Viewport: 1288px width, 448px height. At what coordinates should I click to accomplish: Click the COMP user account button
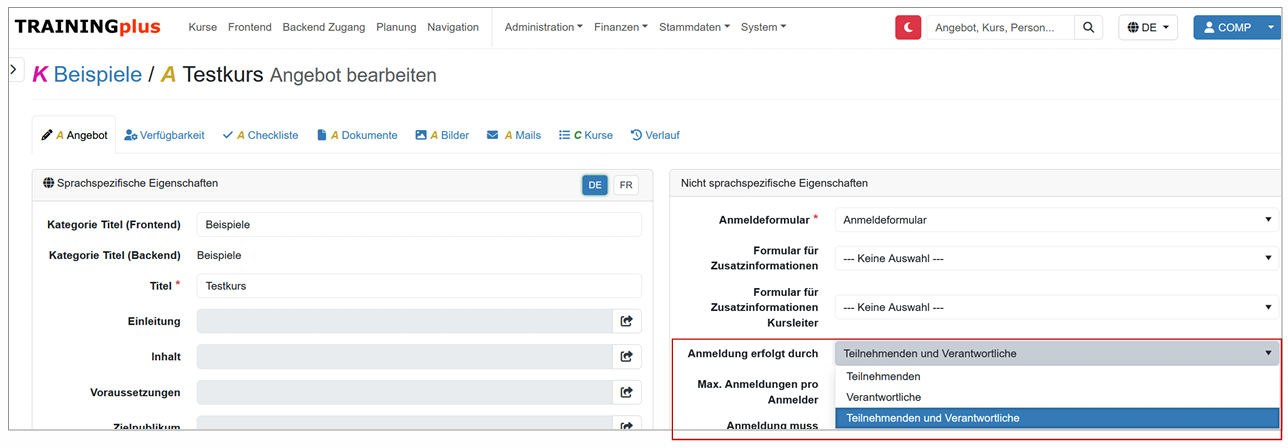(x=1235, y=28)
